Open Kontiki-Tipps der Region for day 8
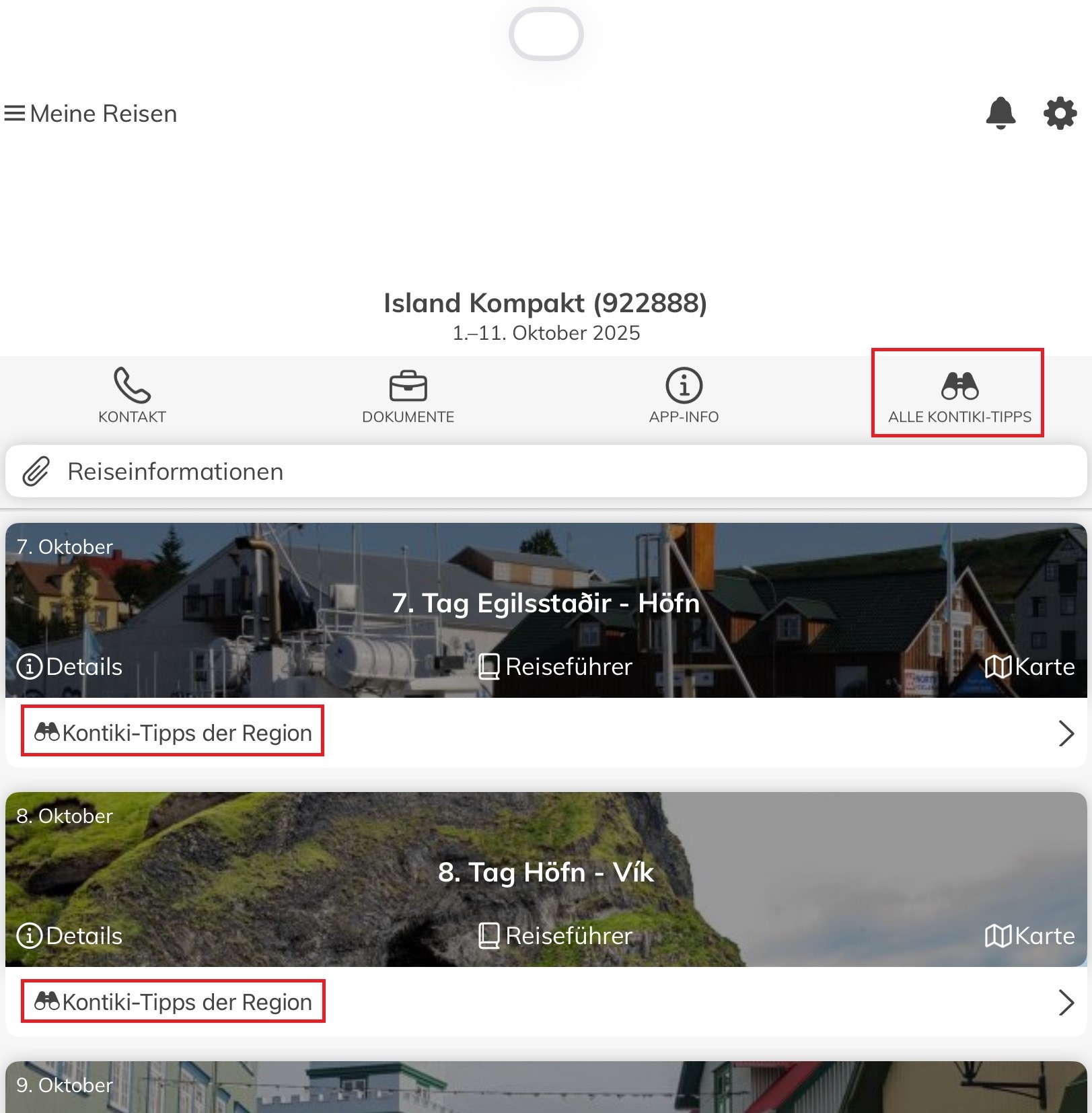The height and width of the screenshot is (1113, 1092). click(x=173, y=1002)
